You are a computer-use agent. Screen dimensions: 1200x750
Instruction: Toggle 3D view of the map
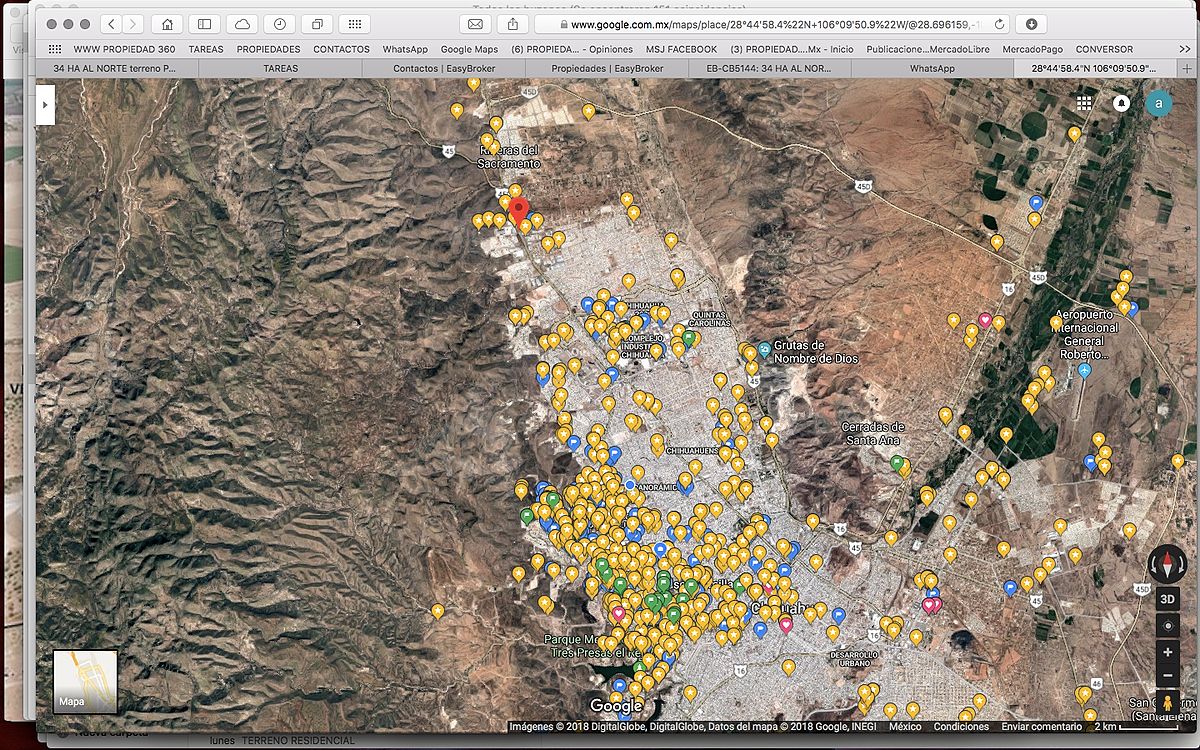1167,599
